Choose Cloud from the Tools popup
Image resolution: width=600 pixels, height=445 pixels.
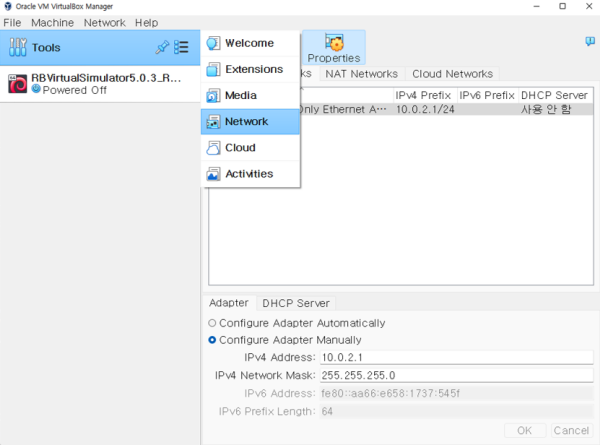[x=250, y=148]
